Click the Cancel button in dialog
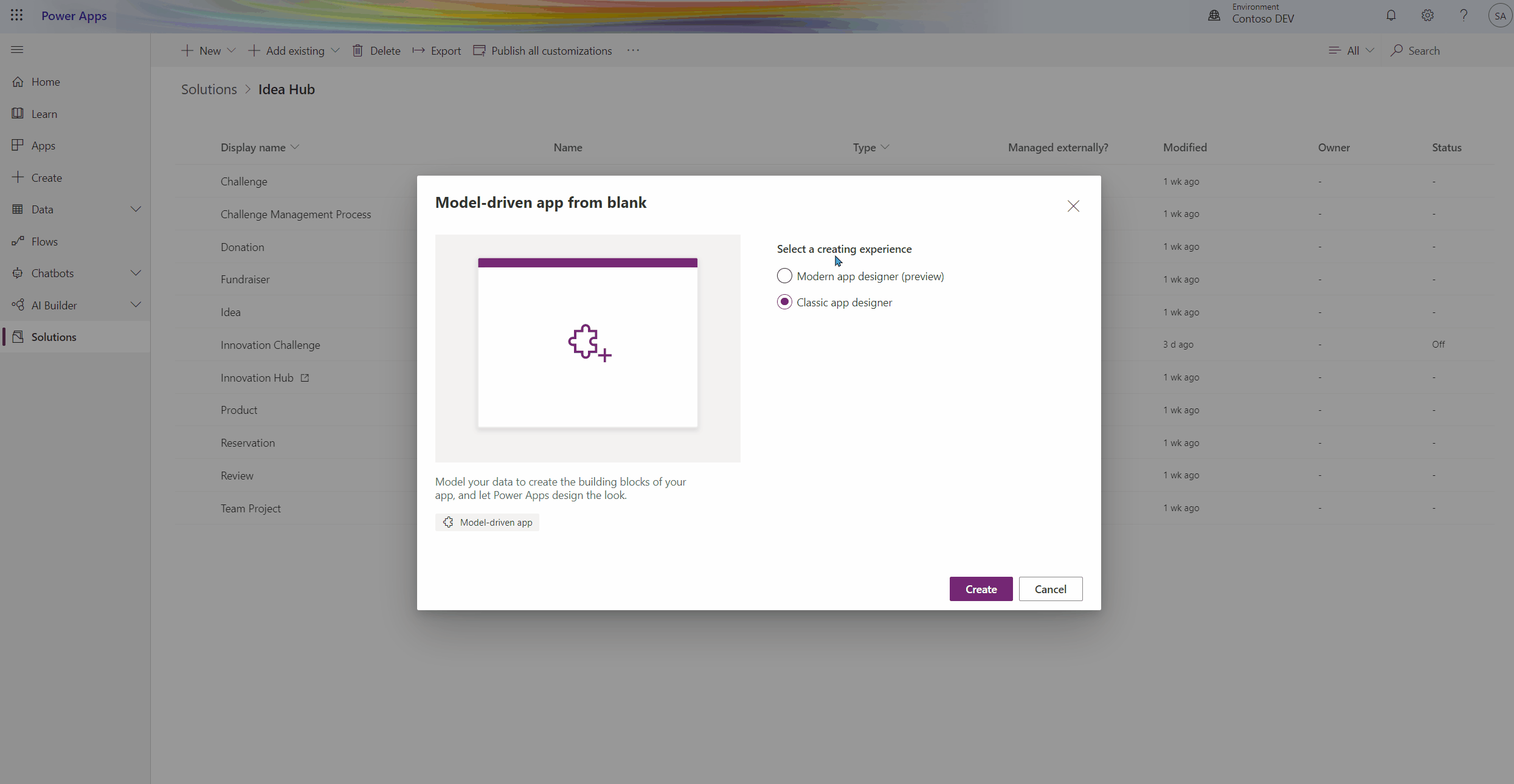The height and width of the screenshot is (784, 1514). (1050, 589)
